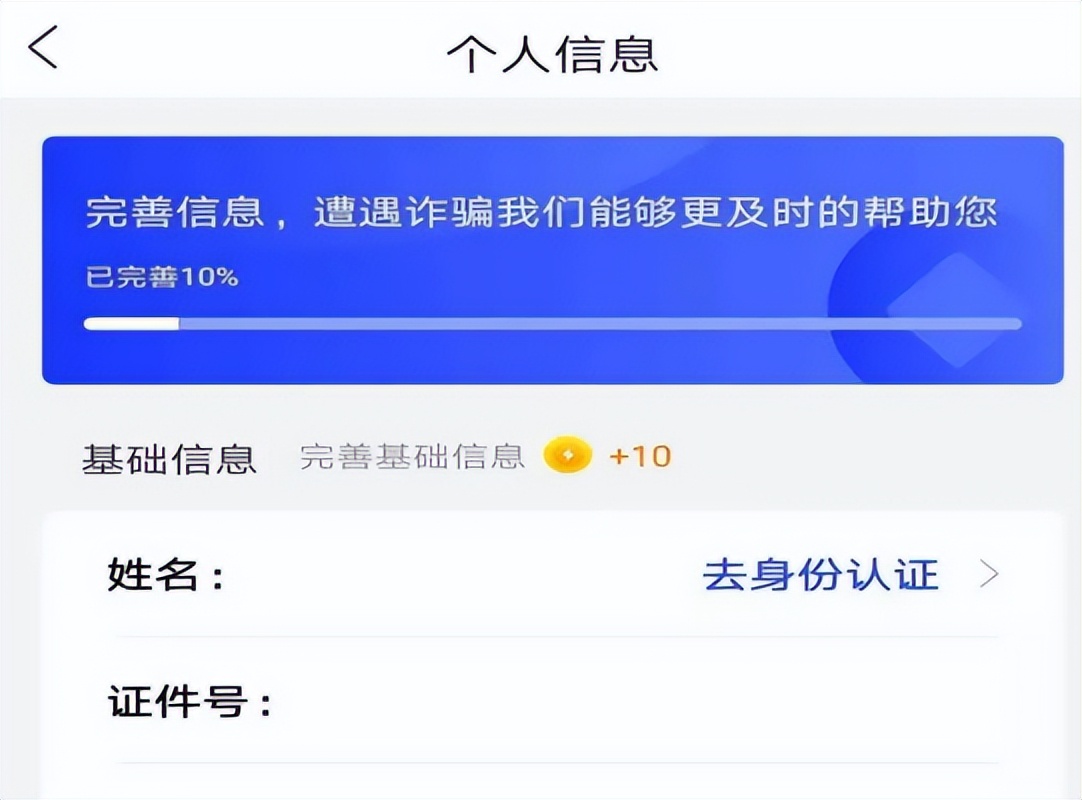Click the back arrow to return
The width and height of the screenshot is (1082, 800).
pos(42,47)
